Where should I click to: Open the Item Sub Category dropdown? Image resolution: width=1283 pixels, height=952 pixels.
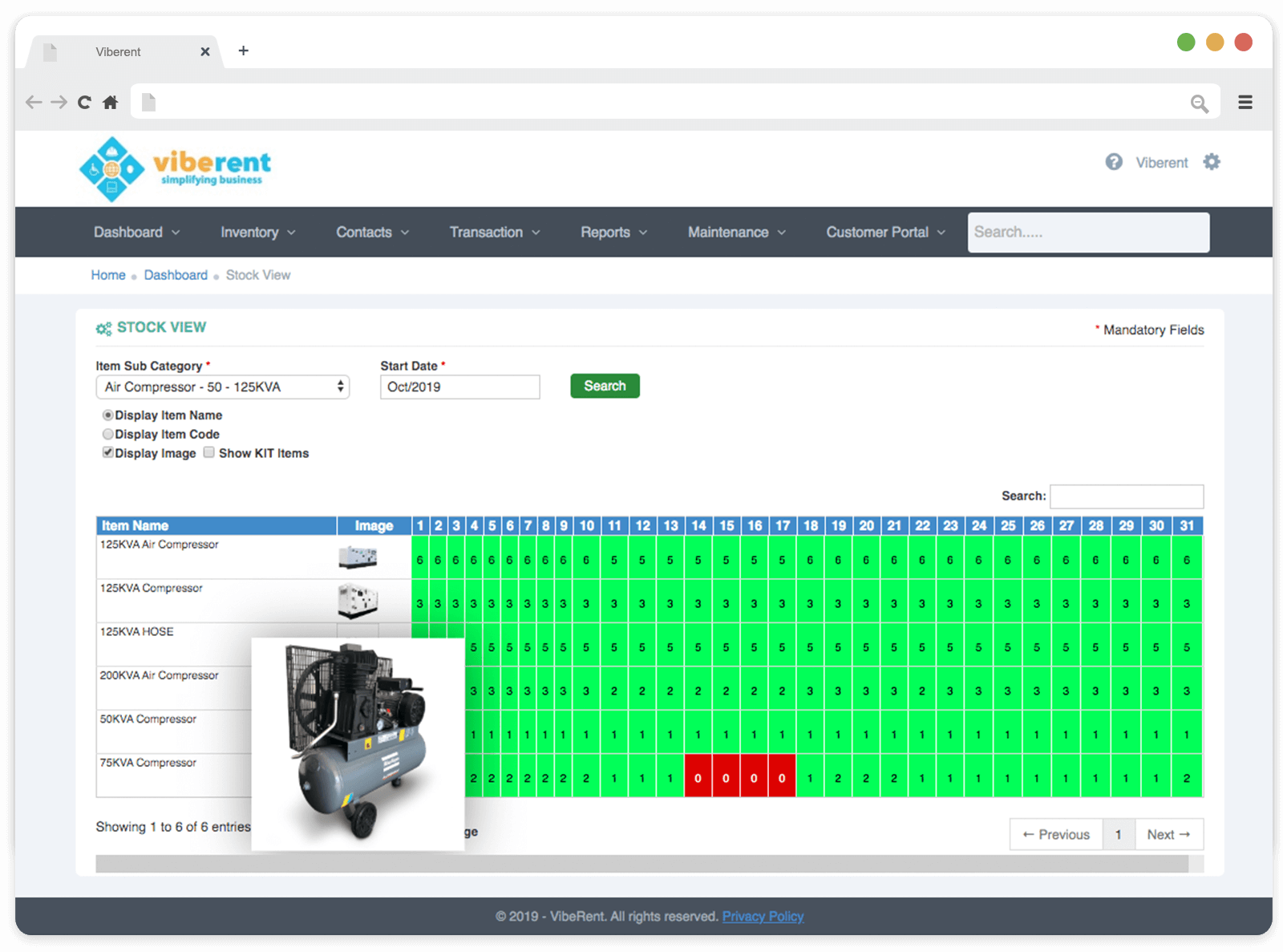(x=222, y=387)
